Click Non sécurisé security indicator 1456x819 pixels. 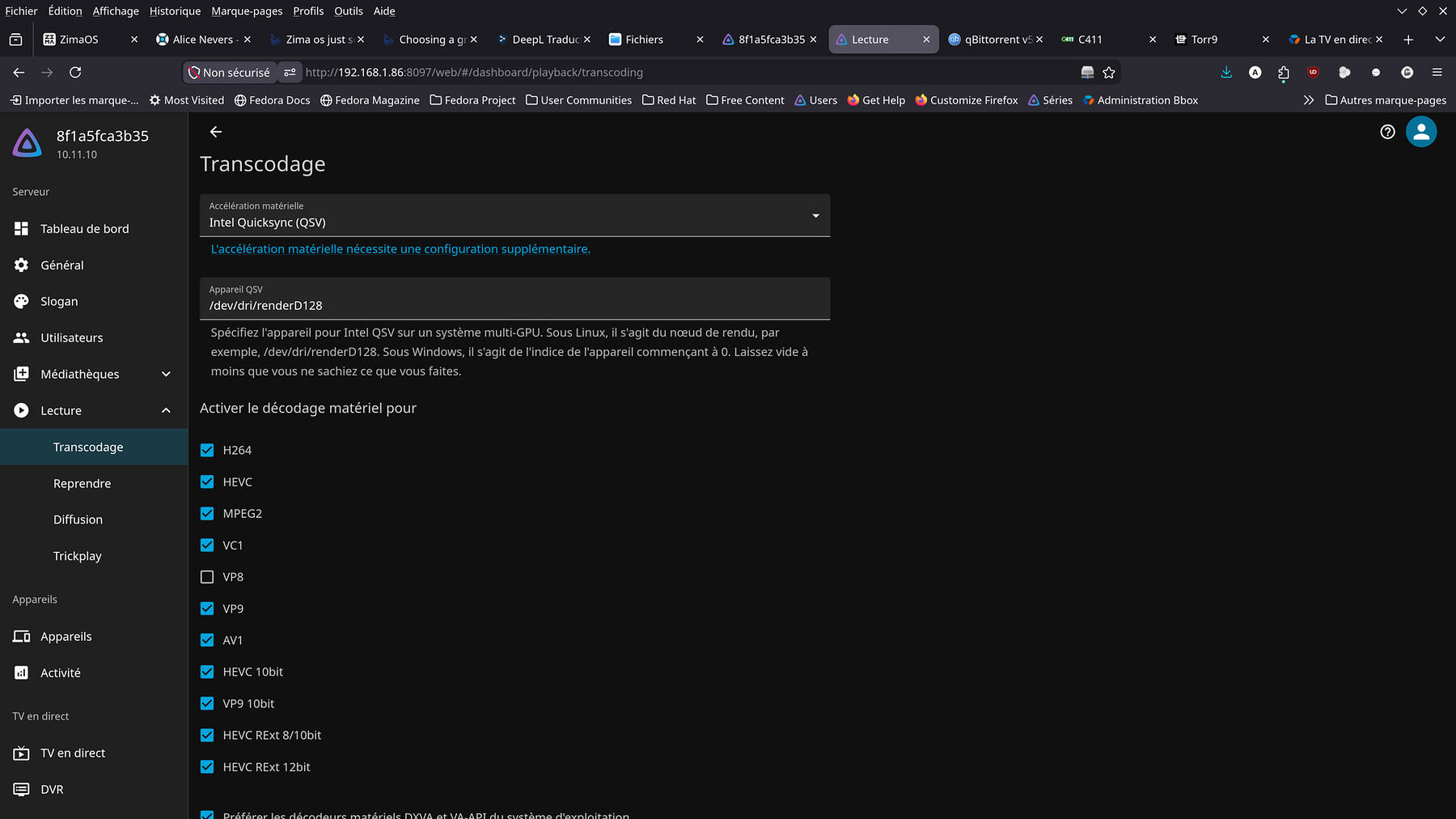(x=230, y=73)
